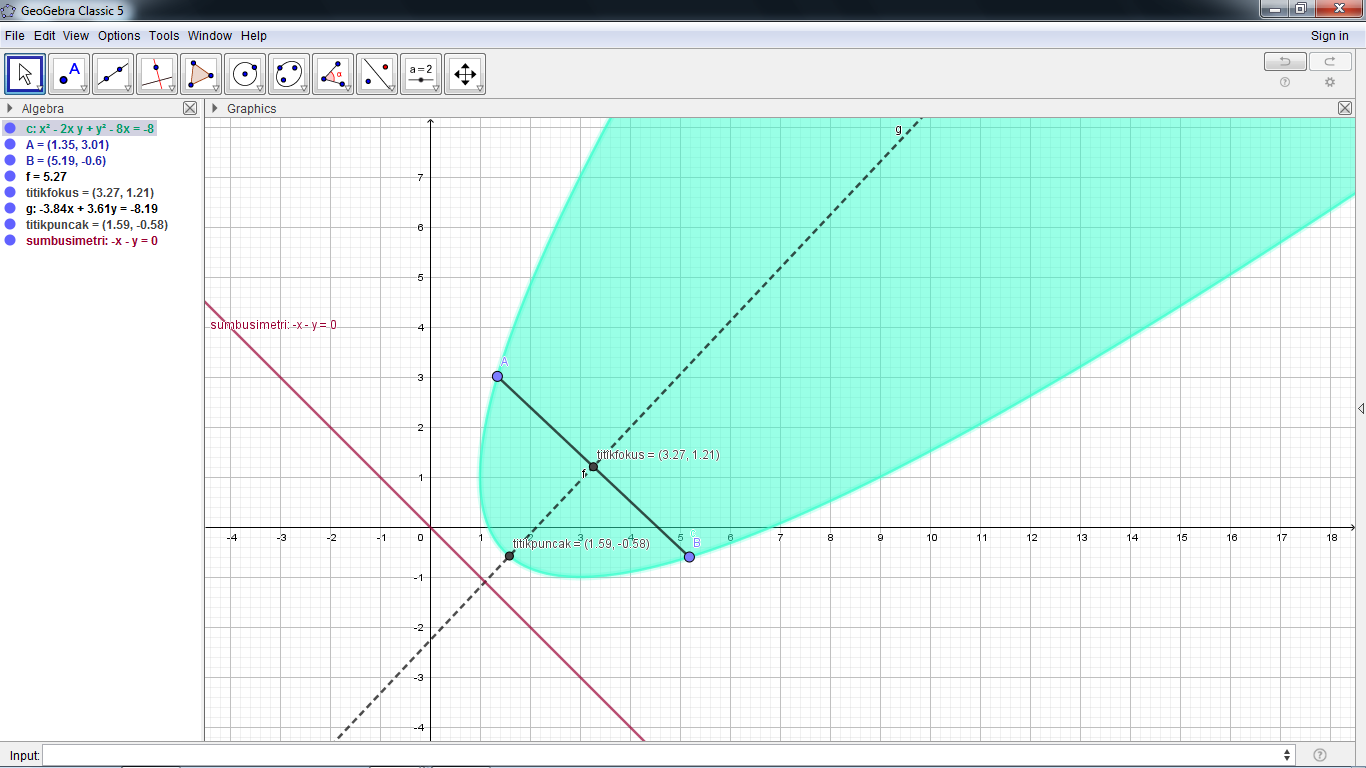This screenshot has height=768, width=1366.
Task: Hide the conic c in the Algebra view
Action: 12,128
